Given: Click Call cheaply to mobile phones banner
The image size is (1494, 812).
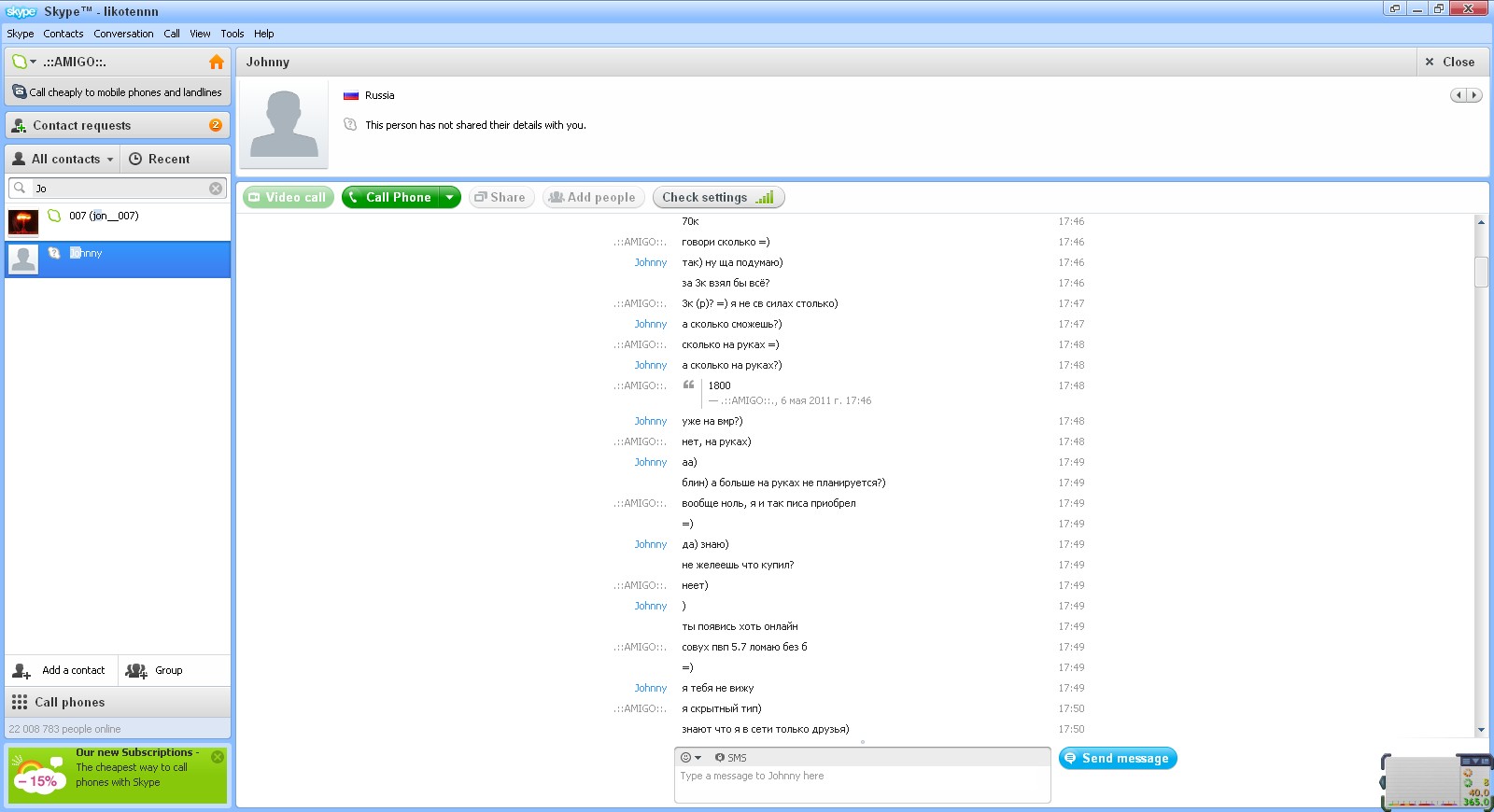Looking at the screenshot, I should pos(118,92).
